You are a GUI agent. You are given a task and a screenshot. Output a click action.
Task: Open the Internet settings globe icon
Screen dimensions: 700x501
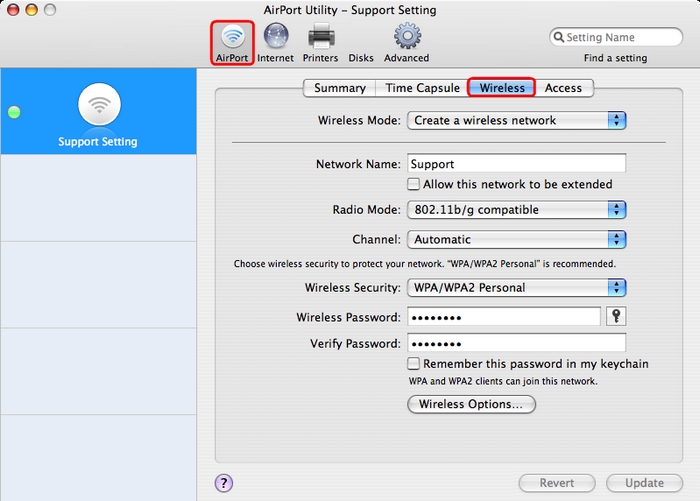275,36
